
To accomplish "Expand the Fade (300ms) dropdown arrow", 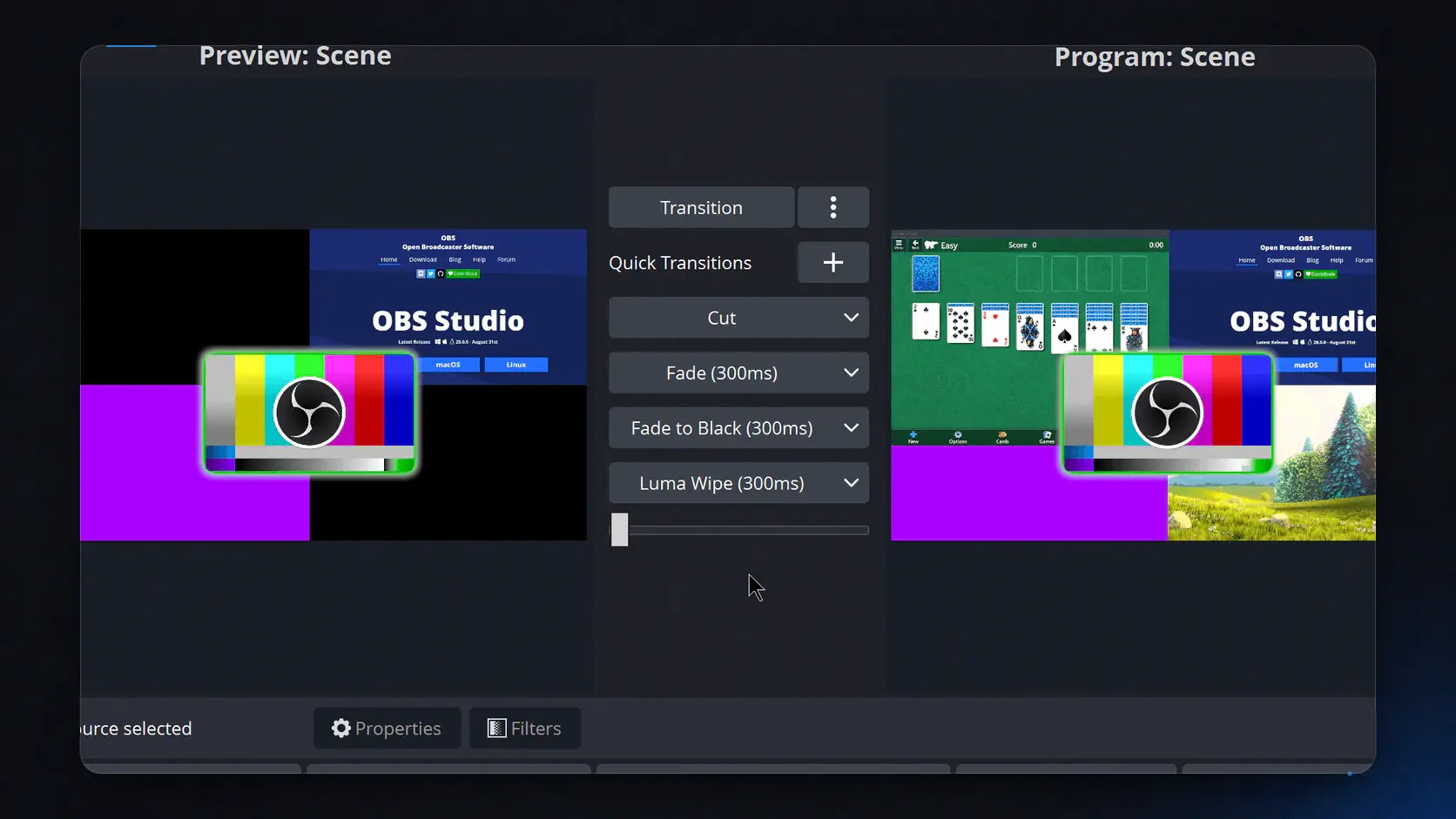I will click(851, 373).
